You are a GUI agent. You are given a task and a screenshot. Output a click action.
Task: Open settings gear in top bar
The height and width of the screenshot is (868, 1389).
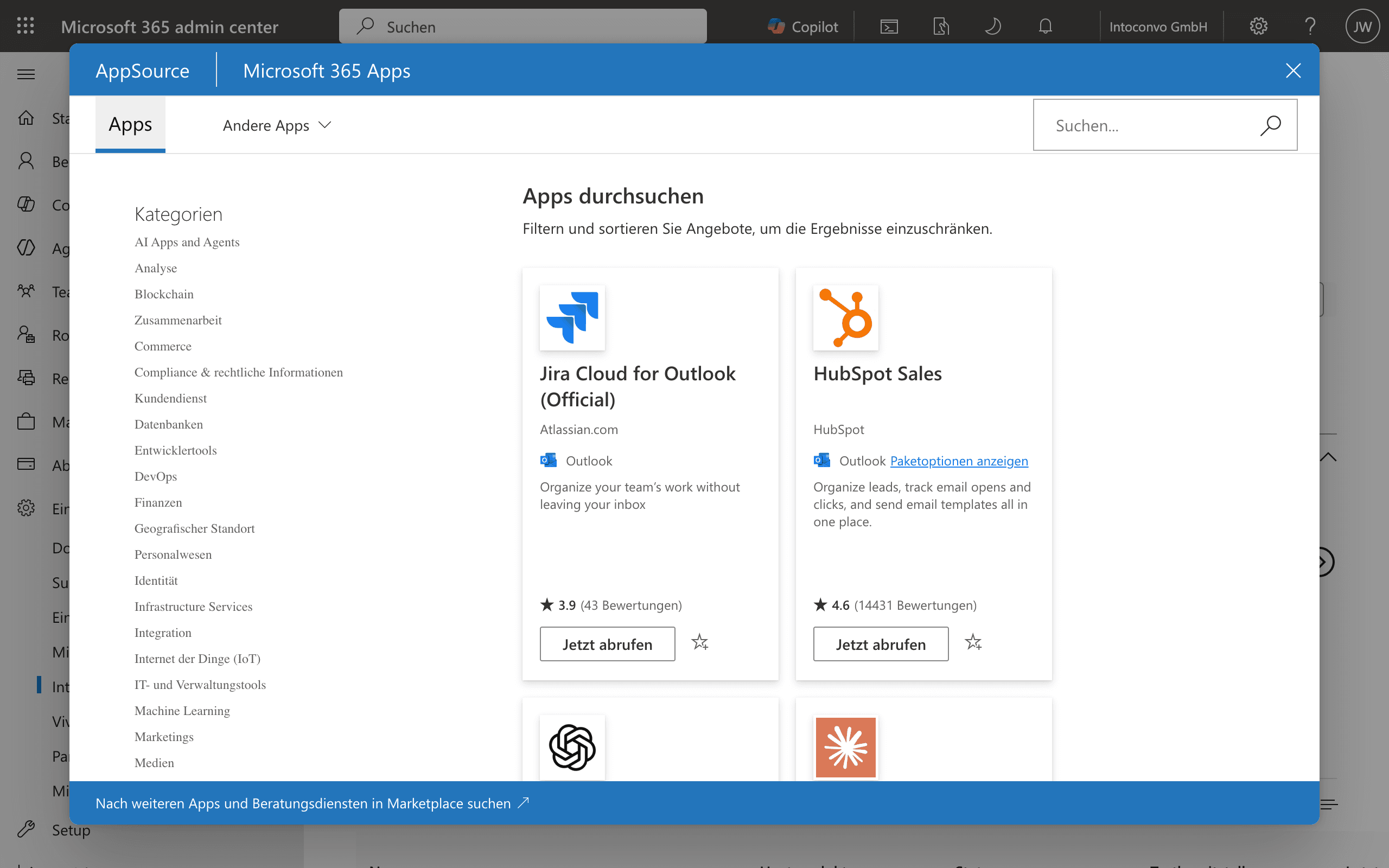click(1258, 27)
